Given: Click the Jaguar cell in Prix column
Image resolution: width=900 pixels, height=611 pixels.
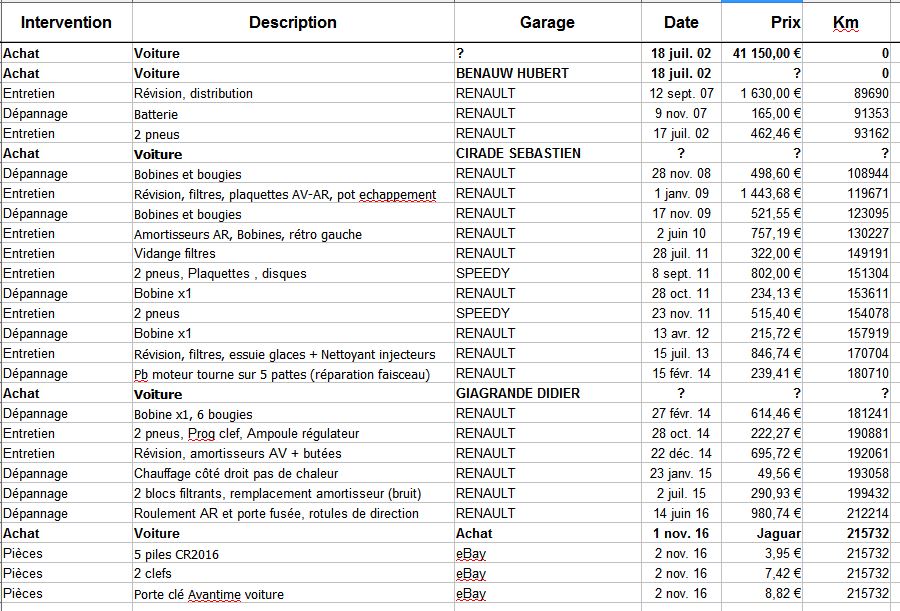Looking at the screenshot, I should coord(779,533).
